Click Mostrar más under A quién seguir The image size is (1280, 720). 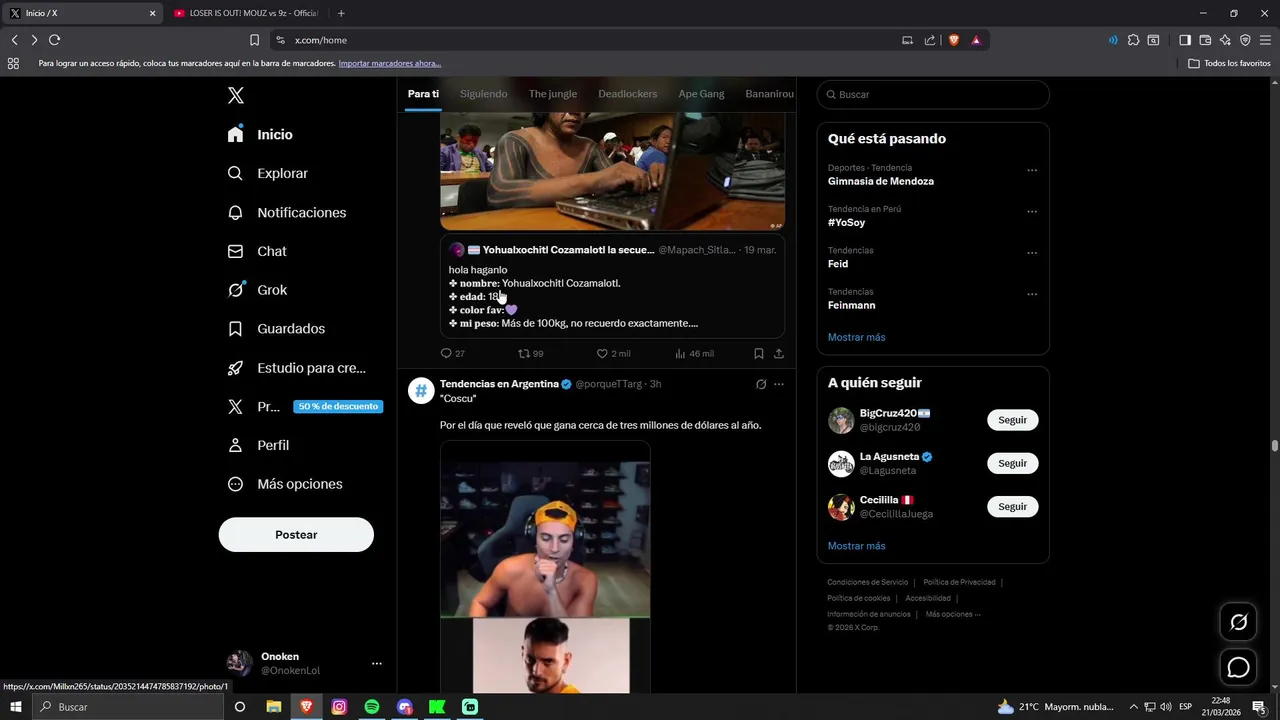(856, 546)
